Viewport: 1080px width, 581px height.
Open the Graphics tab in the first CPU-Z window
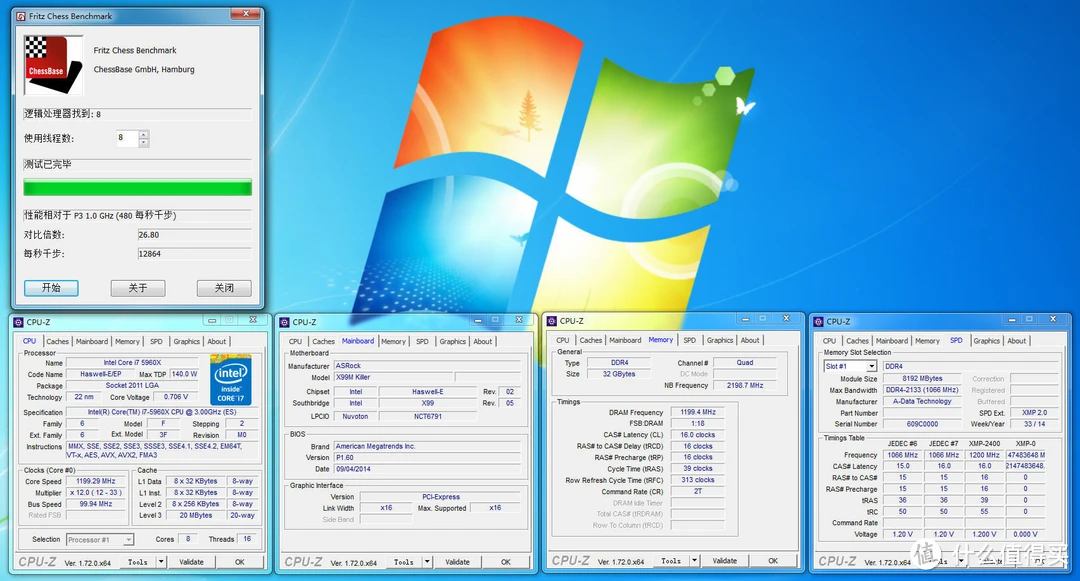coord(187,341)
